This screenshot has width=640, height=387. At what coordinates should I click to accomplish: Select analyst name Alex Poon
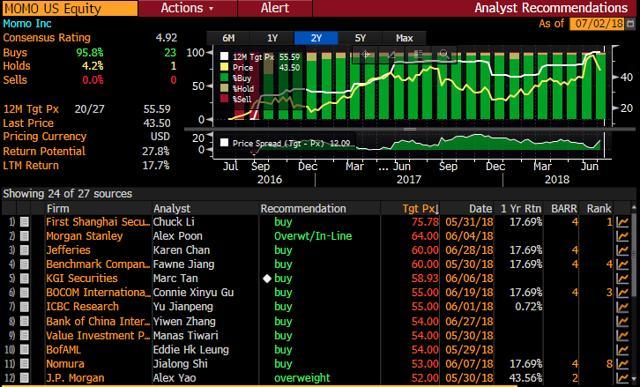click(178, 236)
